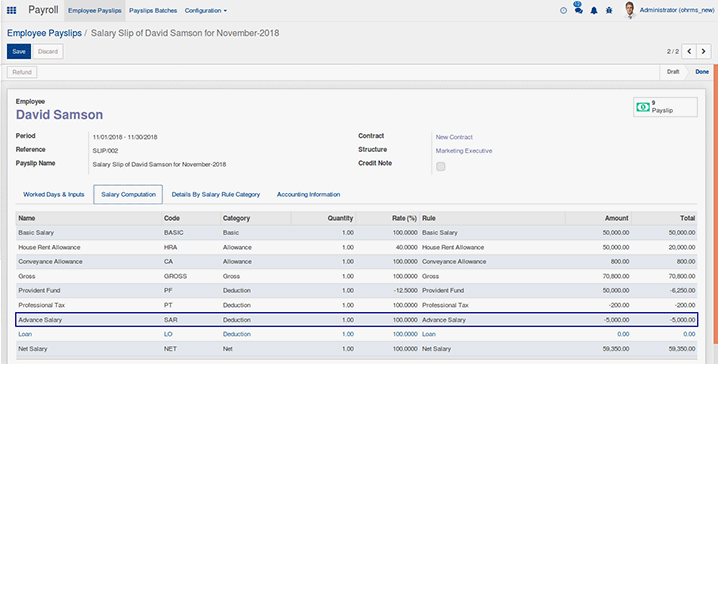This screenshot has height=596, width=718.
Task: Click the green Payslip money icon
Action: coord(643,107)
